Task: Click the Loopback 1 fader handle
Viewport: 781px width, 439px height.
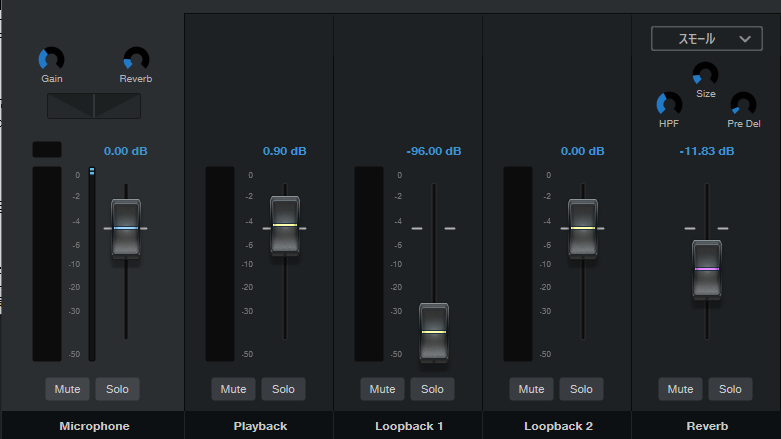Action: click(x=434, y=332)
